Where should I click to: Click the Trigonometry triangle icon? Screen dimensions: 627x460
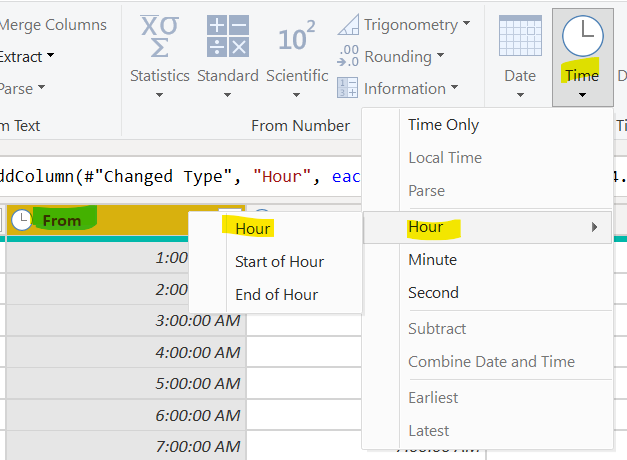click(348, 25)
